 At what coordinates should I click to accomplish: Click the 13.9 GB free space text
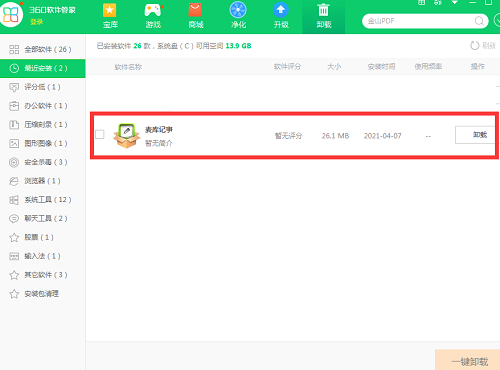click(x=238, y=46)
